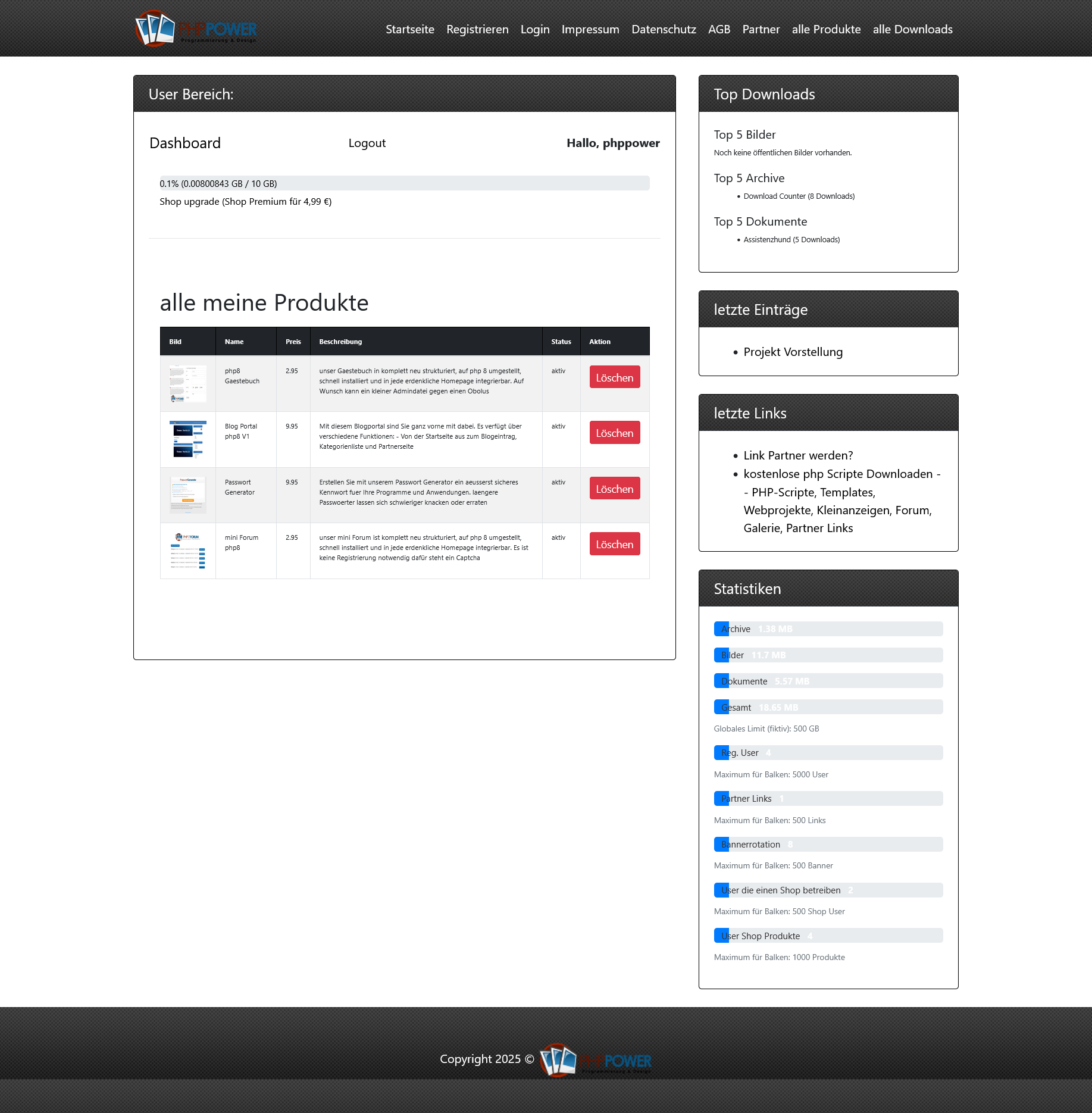
Task: Click the Logout link
Action: (x=367, y=143)
